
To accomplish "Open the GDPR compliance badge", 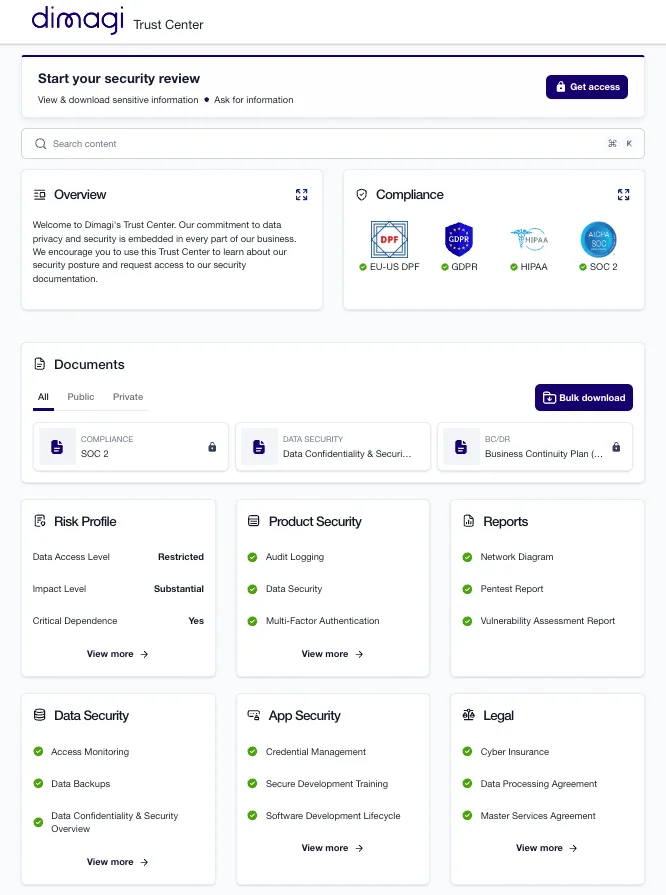I will pyautogui.click(x=459, y=246).
